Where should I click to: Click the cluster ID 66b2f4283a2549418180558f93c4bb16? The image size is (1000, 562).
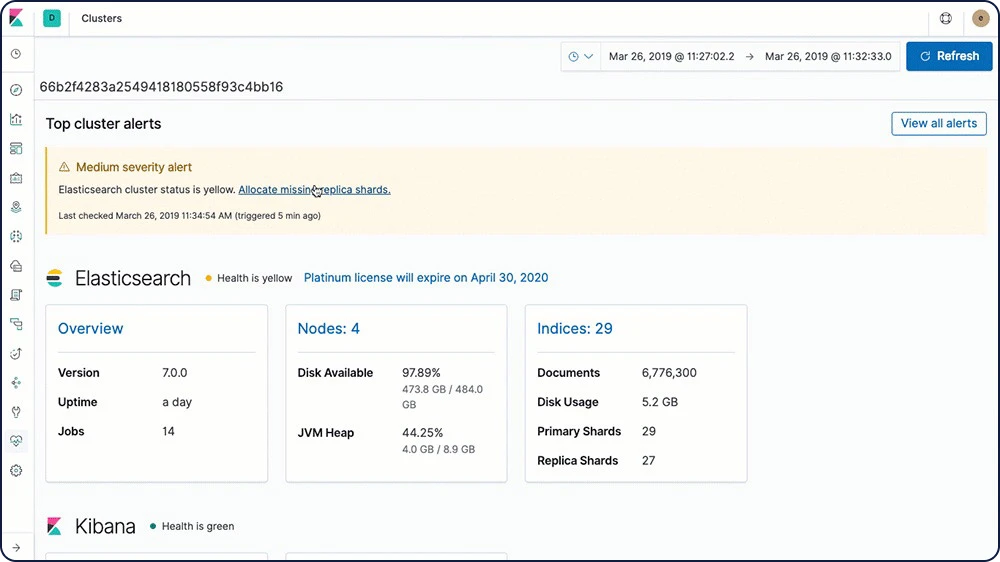161,87
